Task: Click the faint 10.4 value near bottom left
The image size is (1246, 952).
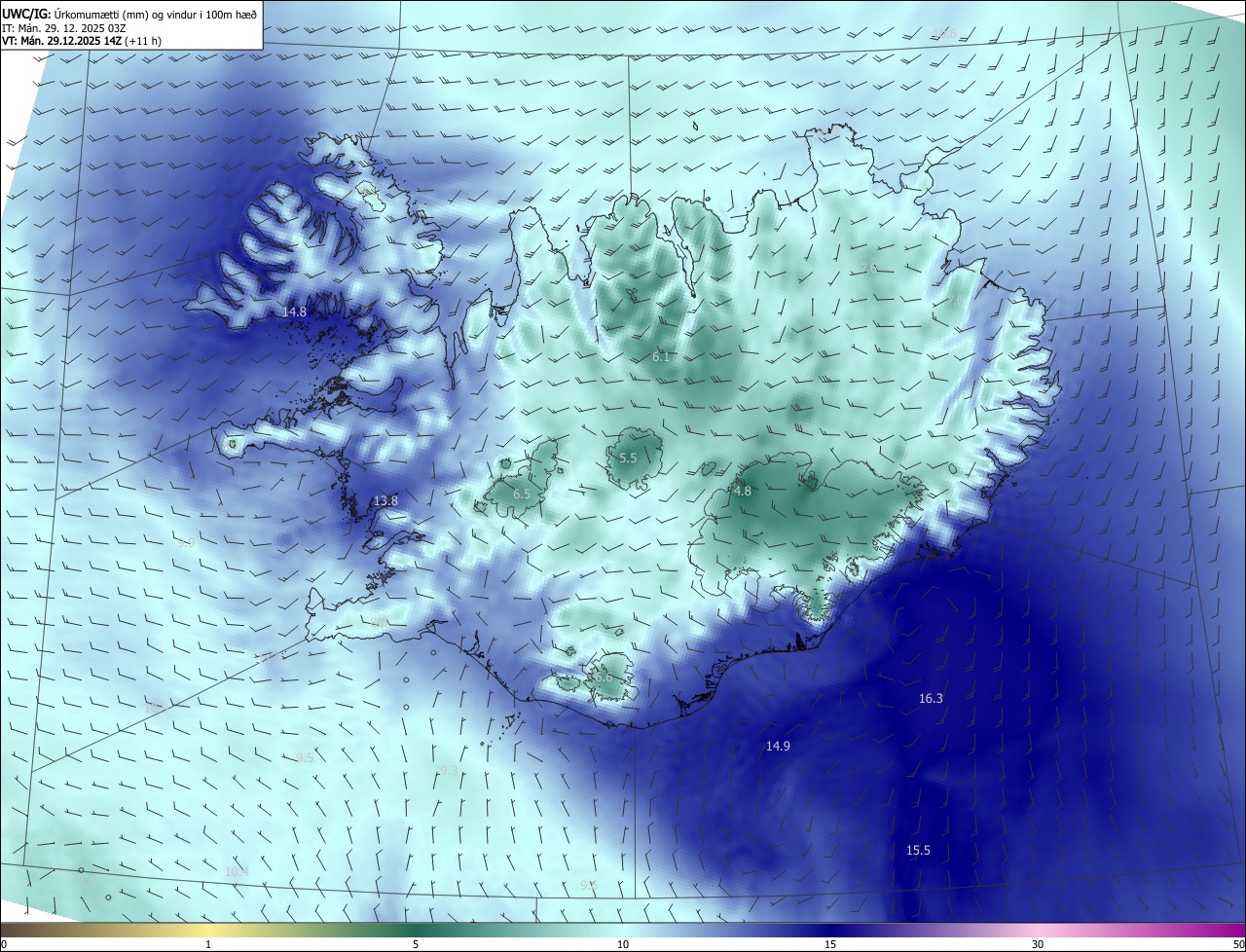Action: pyautogui.click(x=237, y=872)
